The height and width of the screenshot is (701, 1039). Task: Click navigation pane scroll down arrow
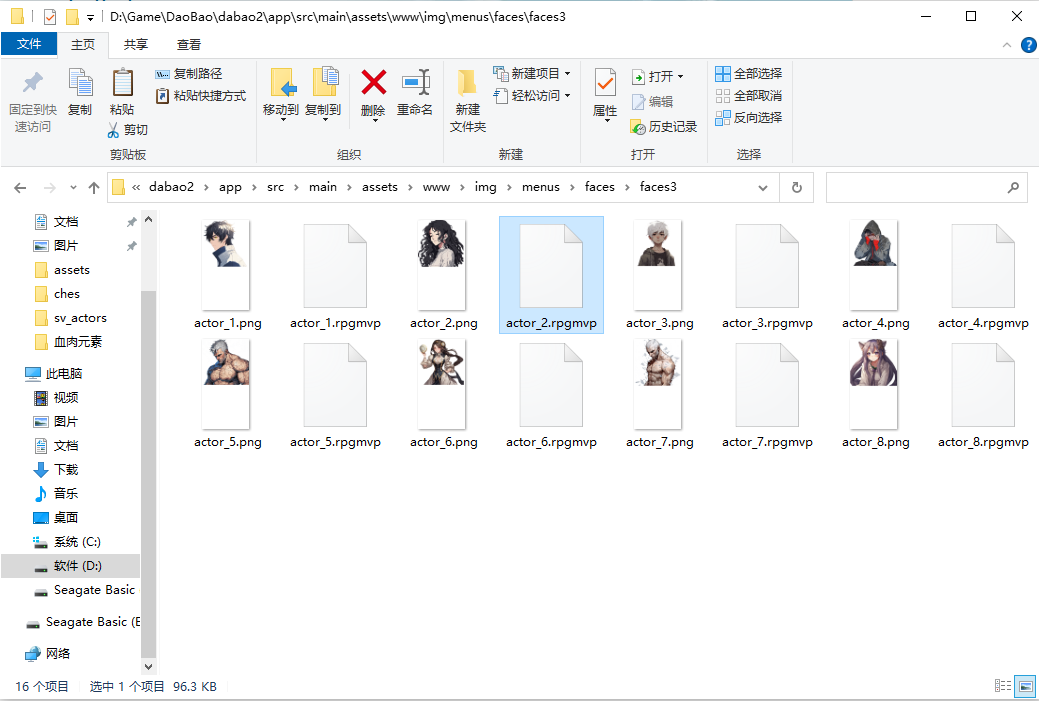click(148, 667)
